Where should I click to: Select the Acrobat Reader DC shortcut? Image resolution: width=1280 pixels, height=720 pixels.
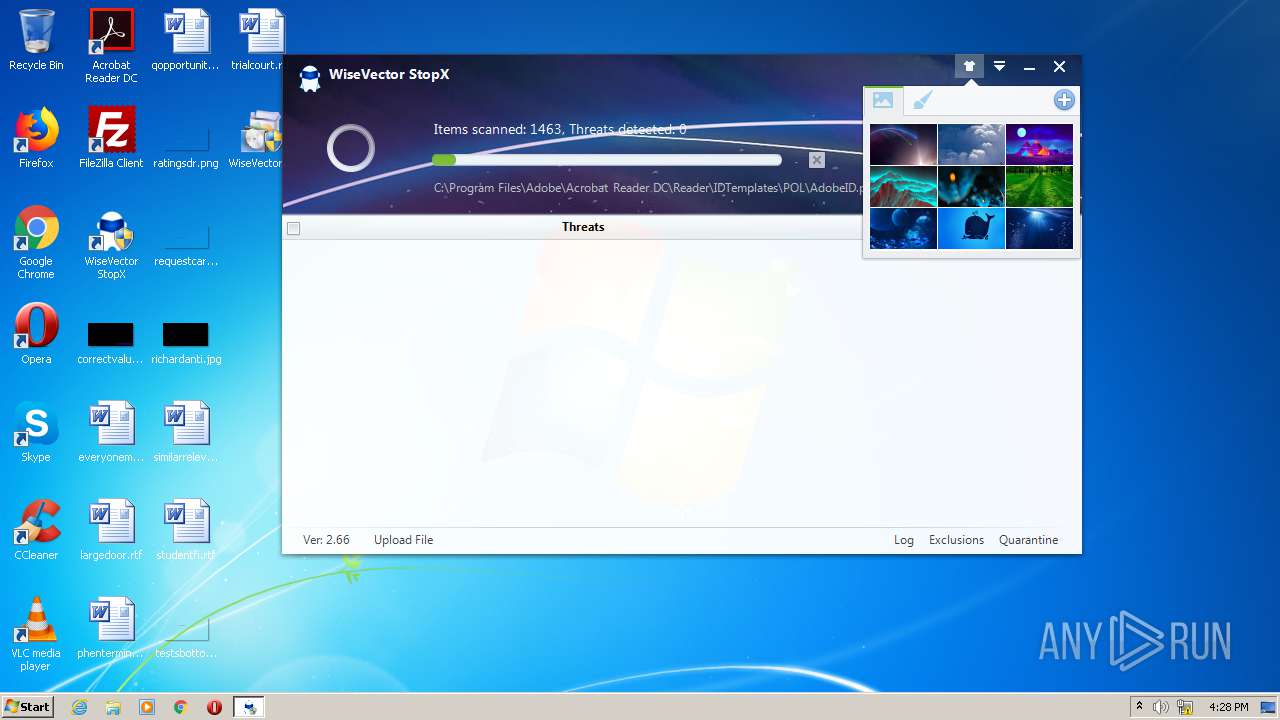(111, 46)
